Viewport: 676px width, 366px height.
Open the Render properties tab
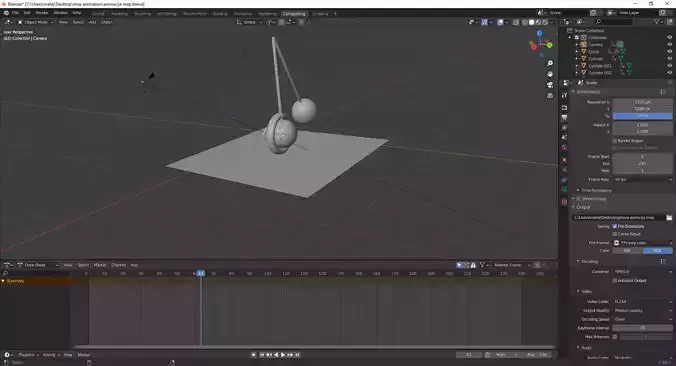coord(564,107)
